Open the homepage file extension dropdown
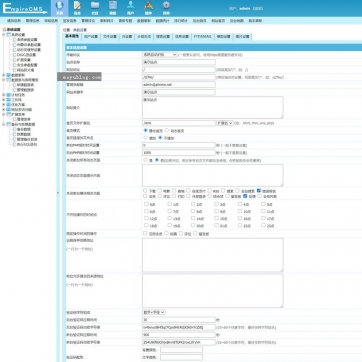Image resolution: width=362 pixels, height=362 pixels. [x=225, y=123]
